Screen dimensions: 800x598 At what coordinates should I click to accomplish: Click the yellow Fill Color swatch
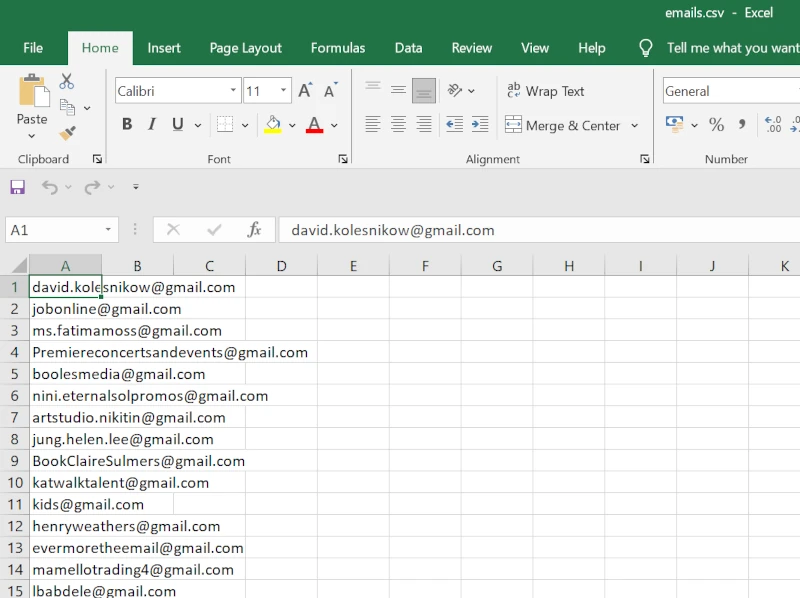[272, 125]
